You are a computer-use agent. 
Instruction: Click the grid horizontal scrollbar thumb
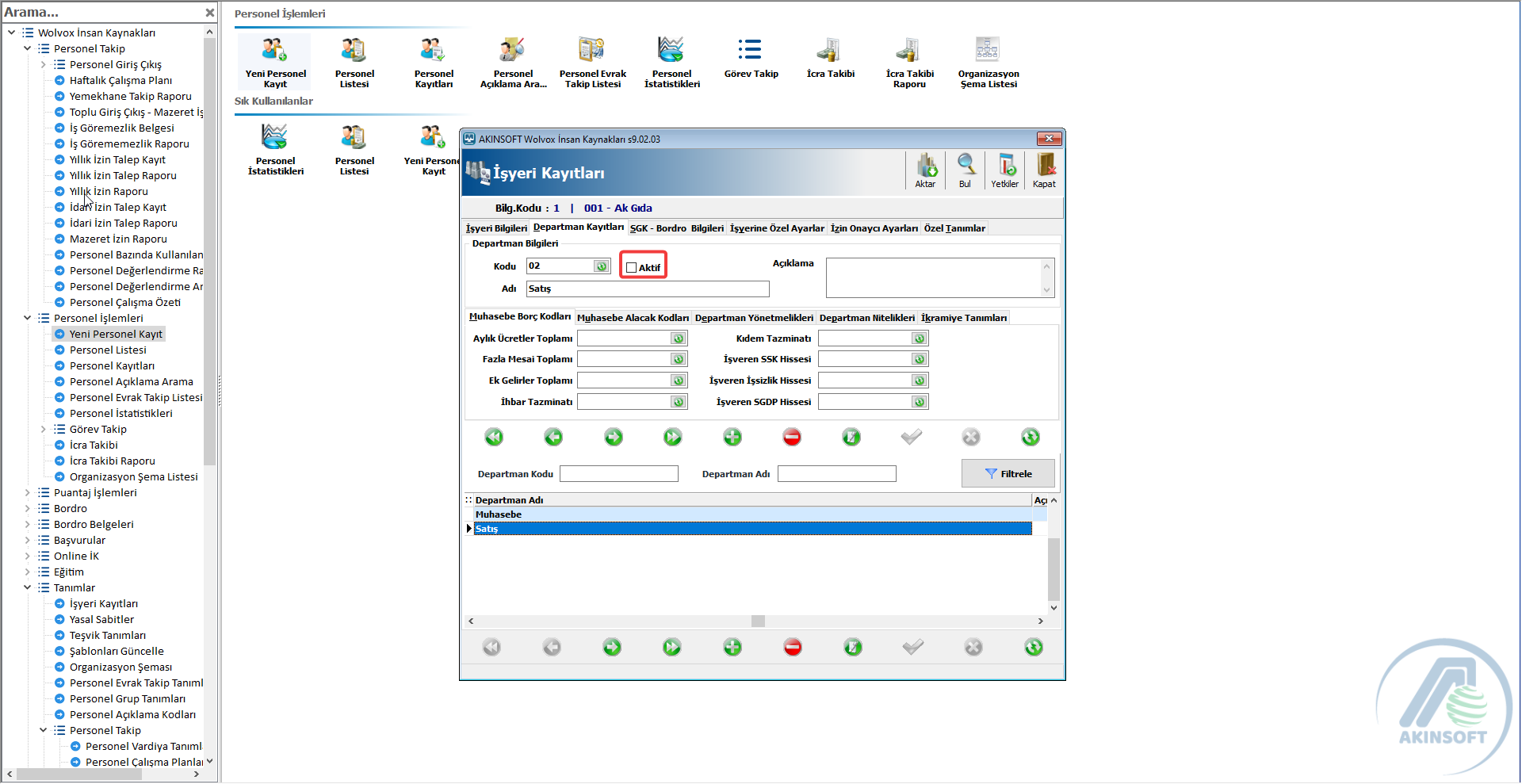(759, 621)
